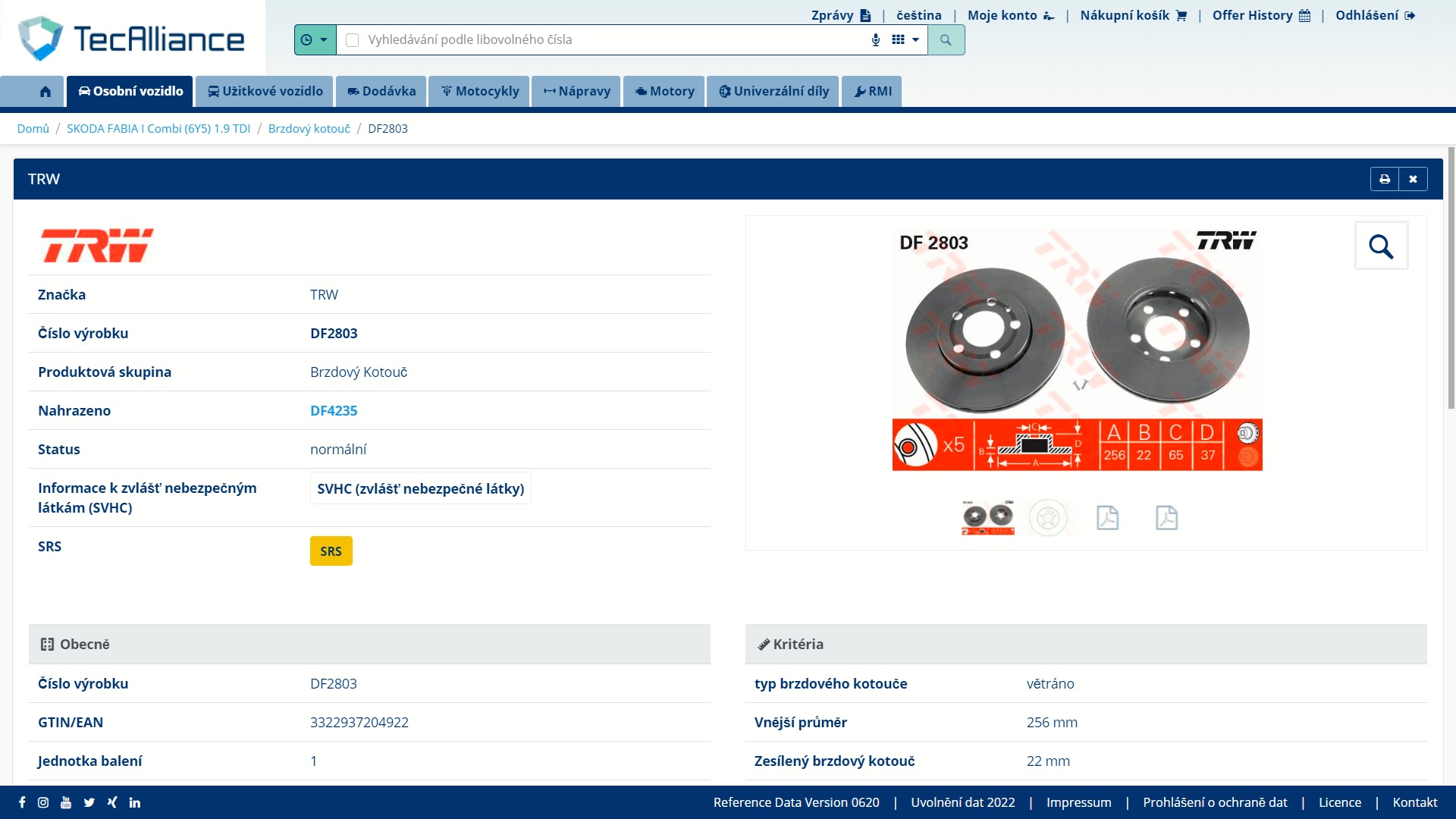Open TecAlliance Xing profile
This screenshot has width=1456, height=819.
(112, 802)
